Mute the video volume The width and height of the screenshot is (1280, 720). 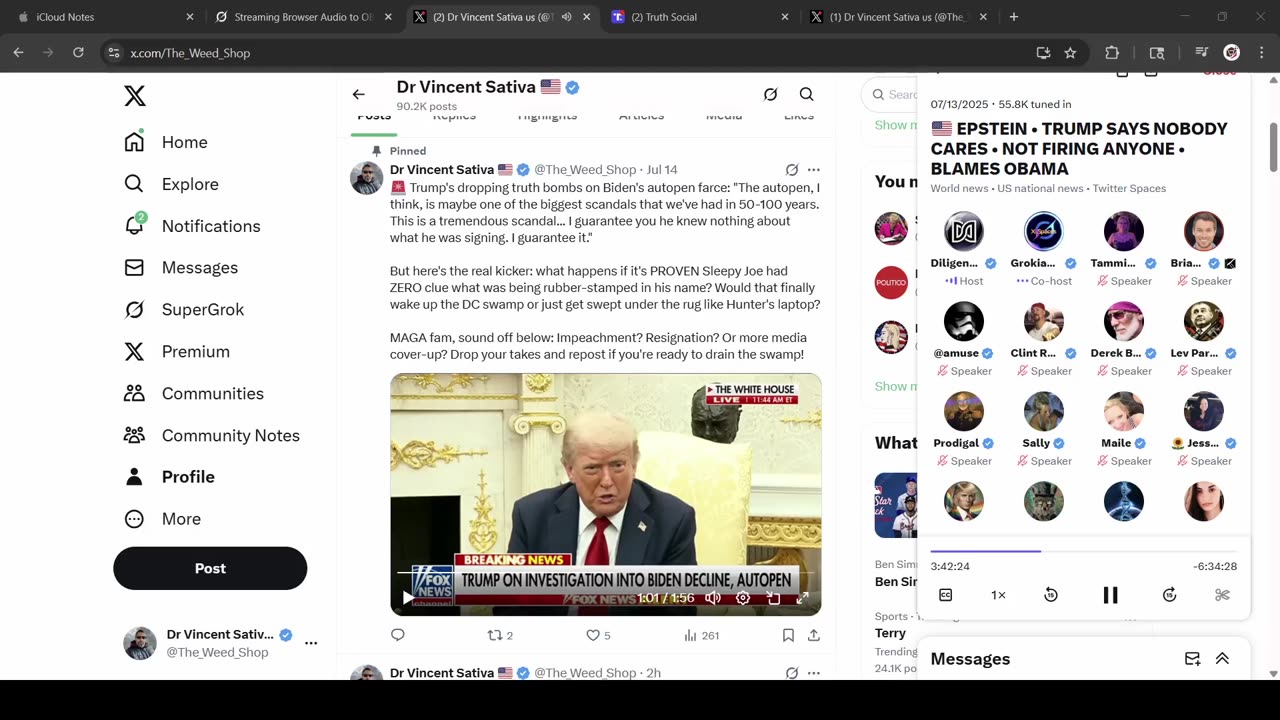(713, 598)
